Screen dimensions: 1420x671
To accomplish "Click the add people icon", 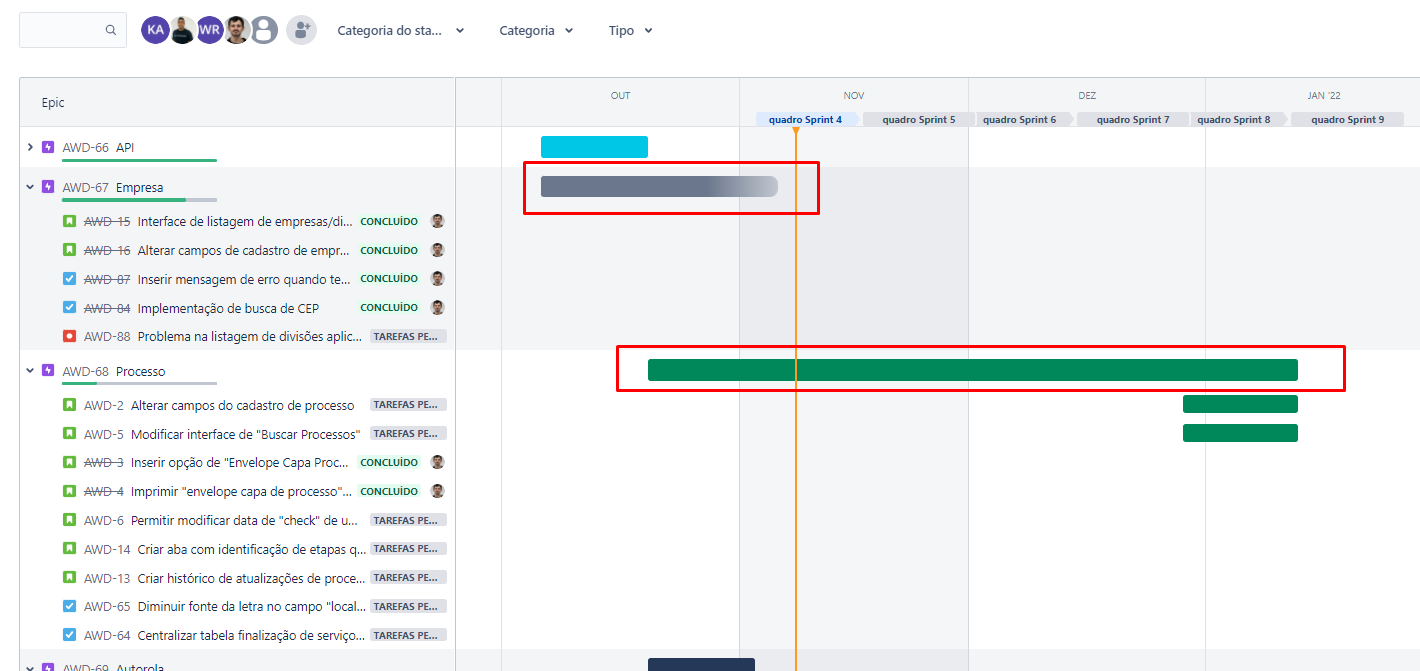I will (x=301, y=30).
